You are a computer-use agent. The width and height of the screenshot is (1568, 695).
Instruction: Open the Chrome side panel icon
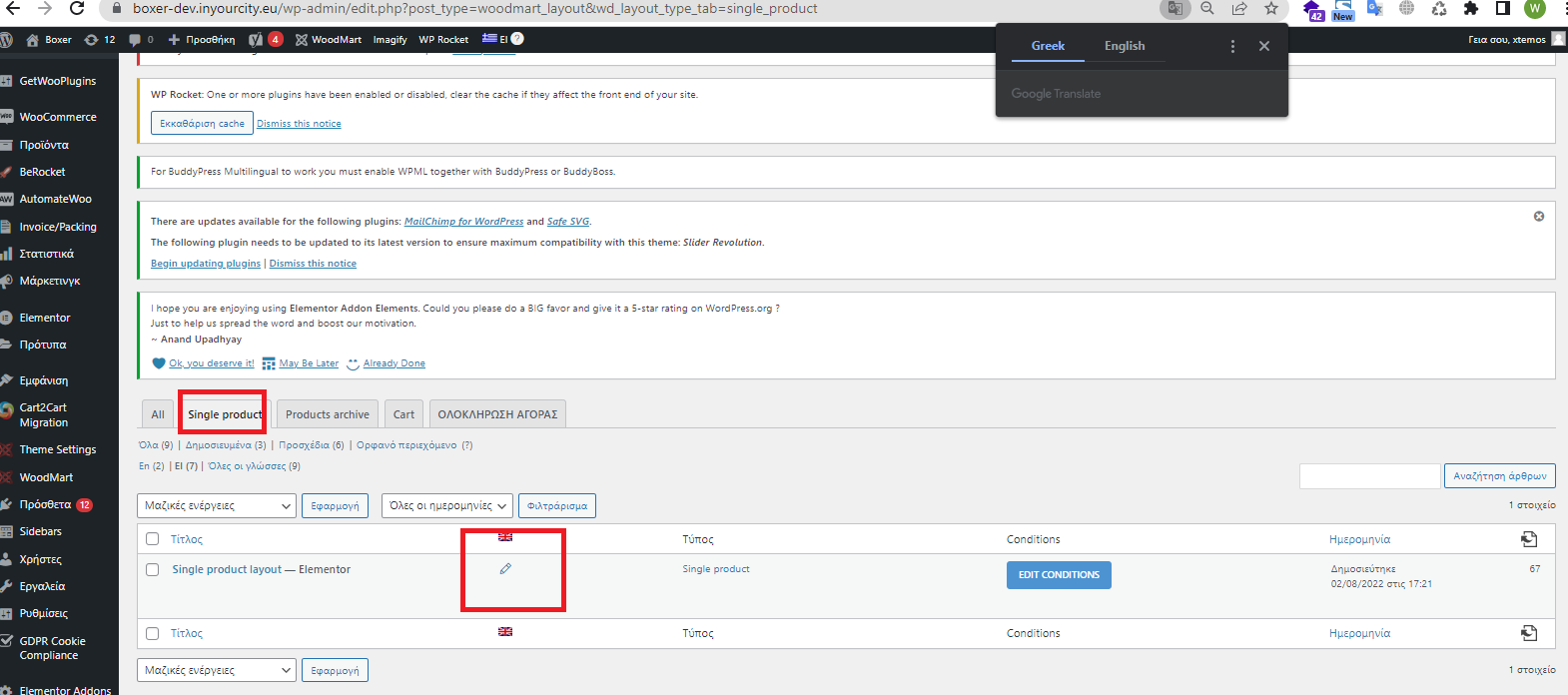coord(1503,8)
